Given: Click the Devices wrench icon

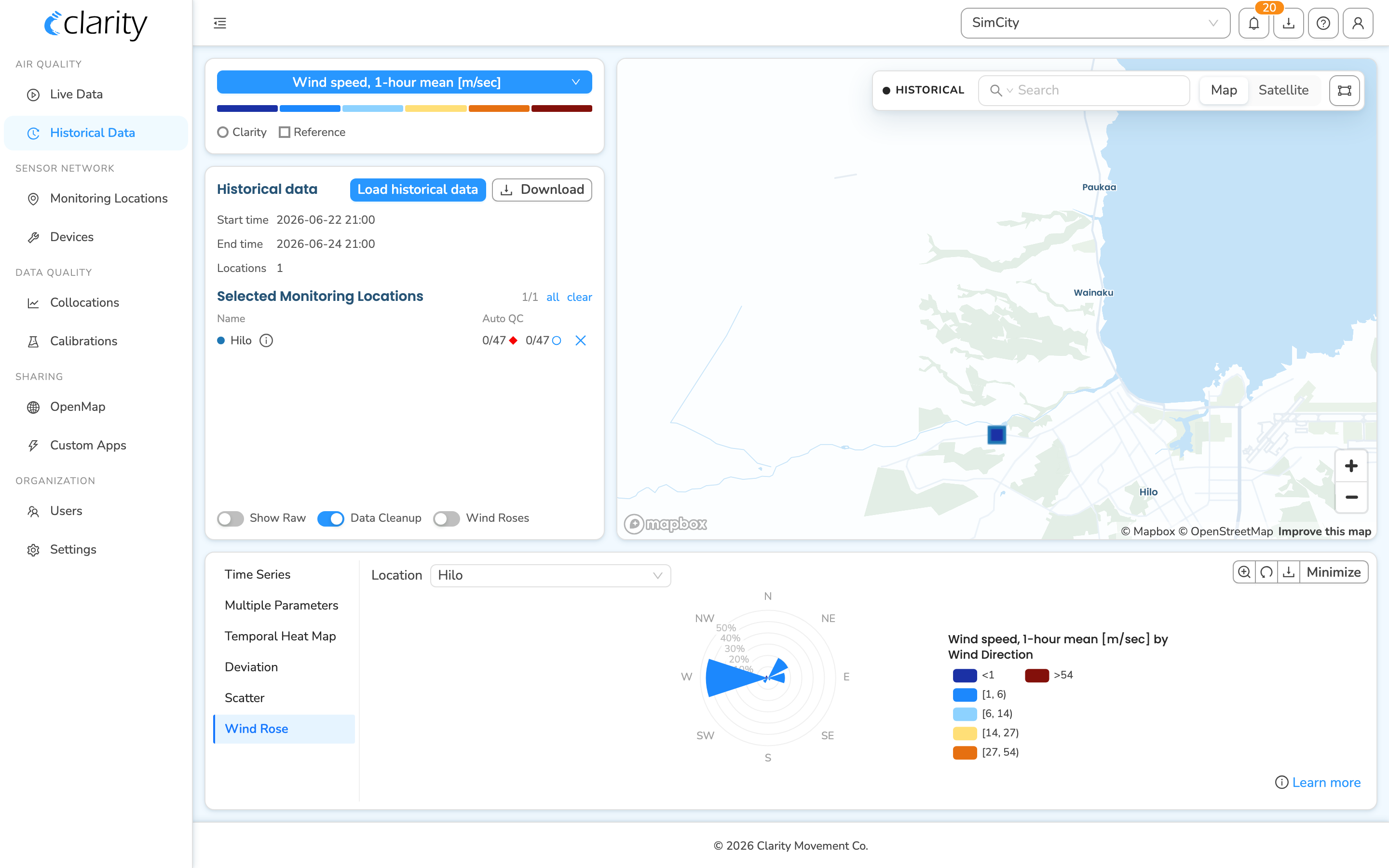Looking at the screenshot, I should pos(33,237).
